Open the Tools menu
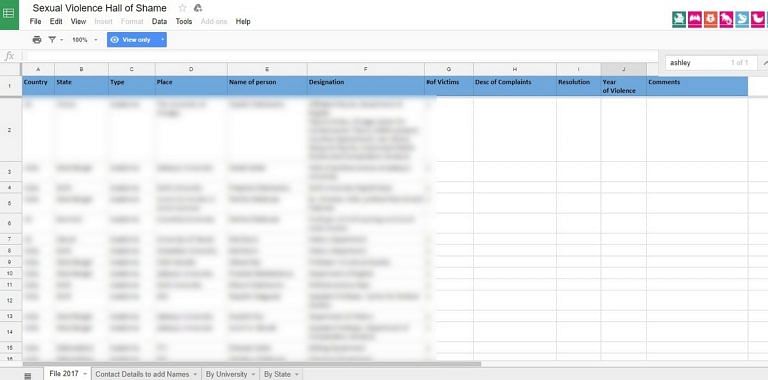This screenshot has width=768, height=380. pyautogui.click(x=184, y=22)
